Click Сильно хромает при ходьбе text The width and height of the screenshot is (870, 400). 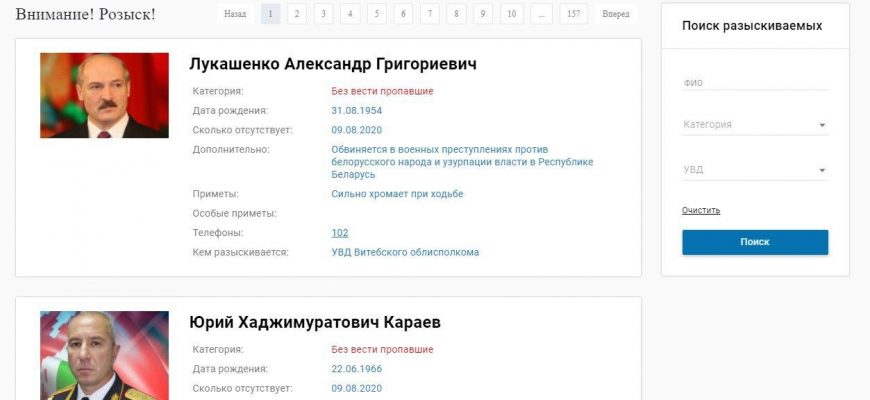click(397, 194)
